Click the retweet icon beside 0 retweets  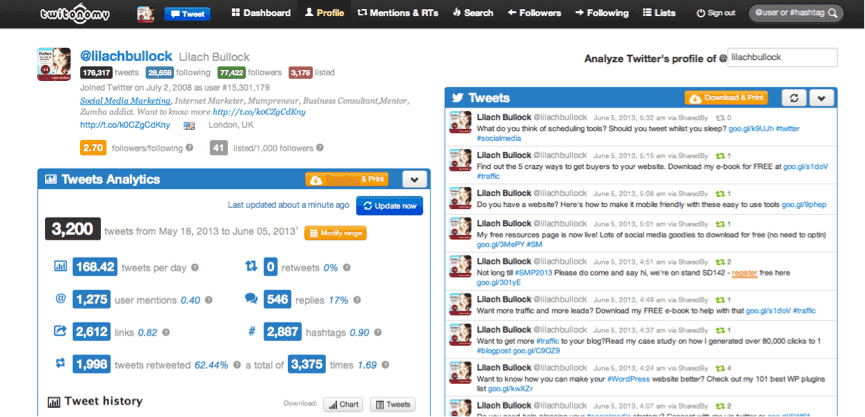[251, 266]
